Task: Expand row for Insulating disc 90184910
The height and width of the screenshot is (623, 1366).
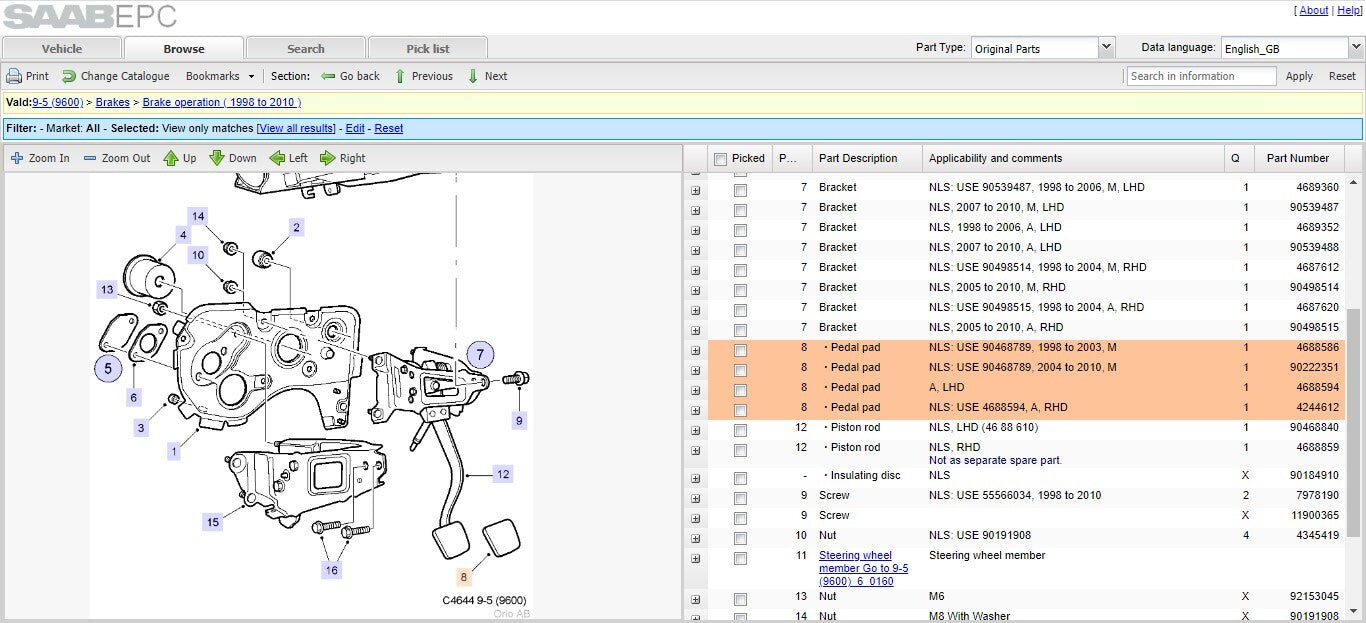Action: click(695, 478)
